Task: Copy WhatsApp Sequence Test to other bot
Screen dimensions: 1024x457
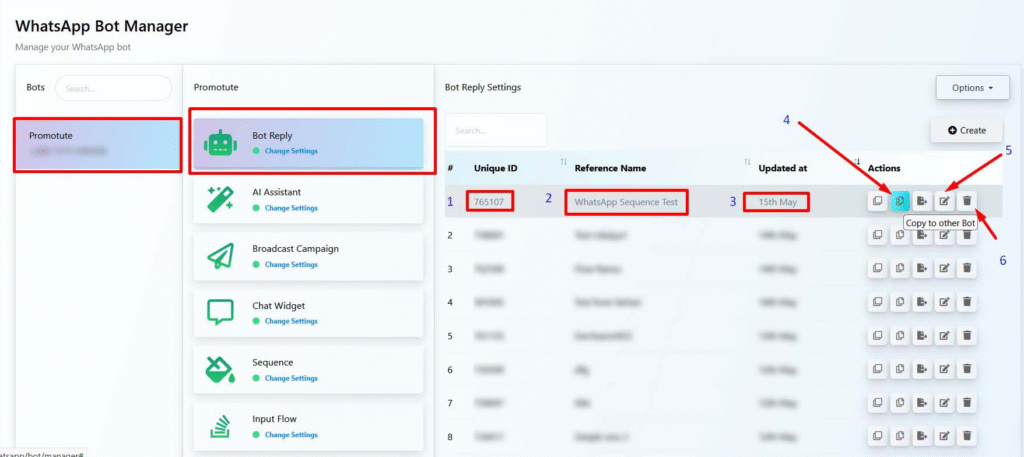Action: click(x=900, y=201)
